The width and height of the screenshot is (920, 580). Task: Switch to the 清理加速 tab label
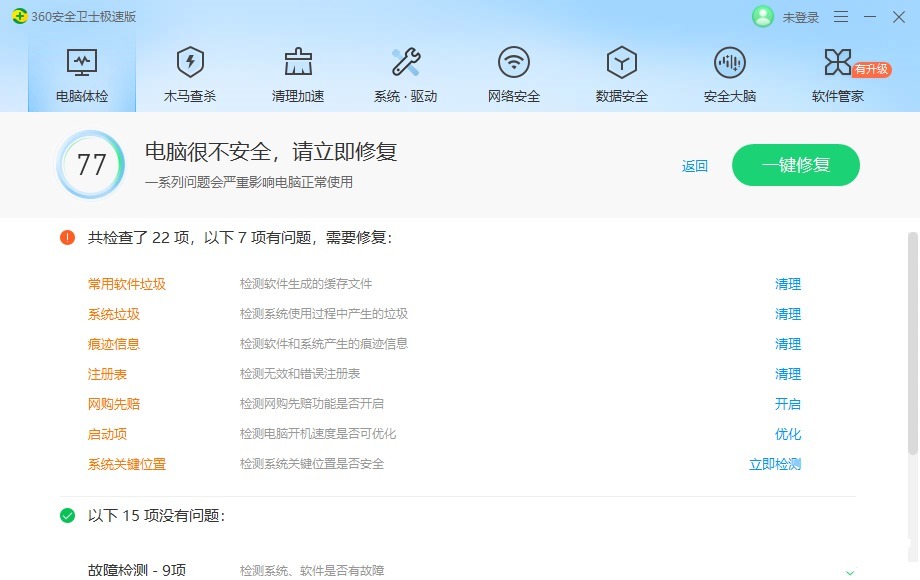click(x=298, y=96)
